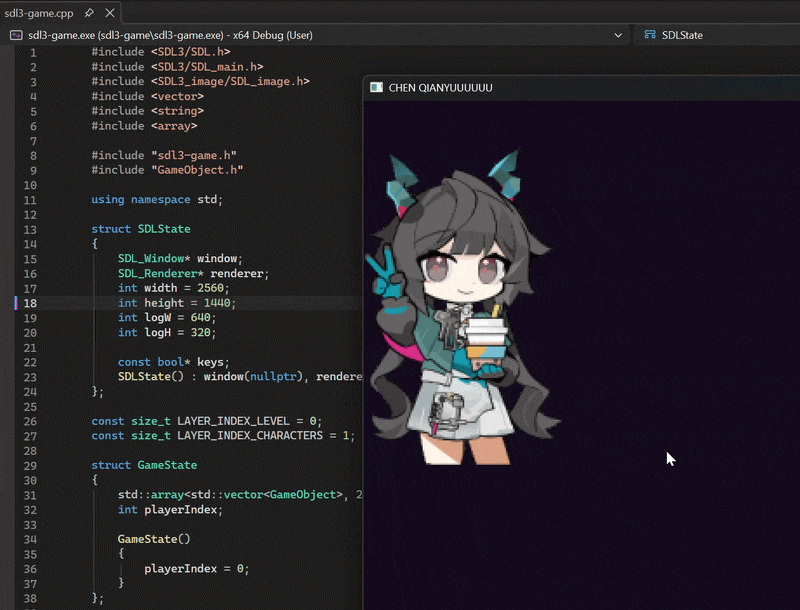Click the pin icon on sdl3-game.cpp tab
The image size is (800, 610).
pyautogui.click(x=89, y=13)
